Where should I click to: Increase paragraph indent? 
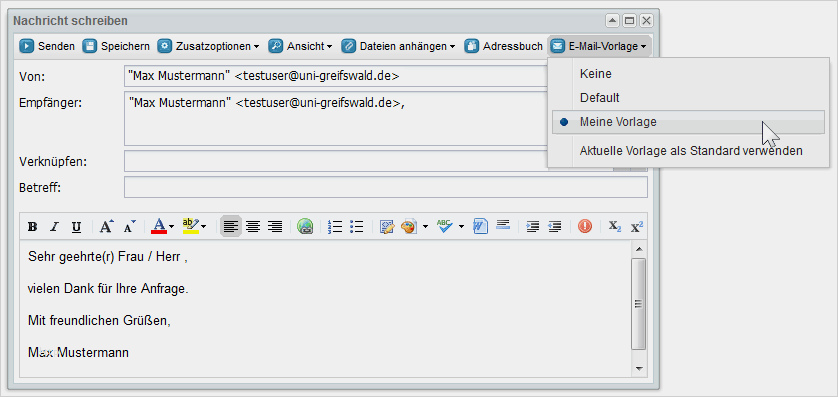click(x=532, y=227)
